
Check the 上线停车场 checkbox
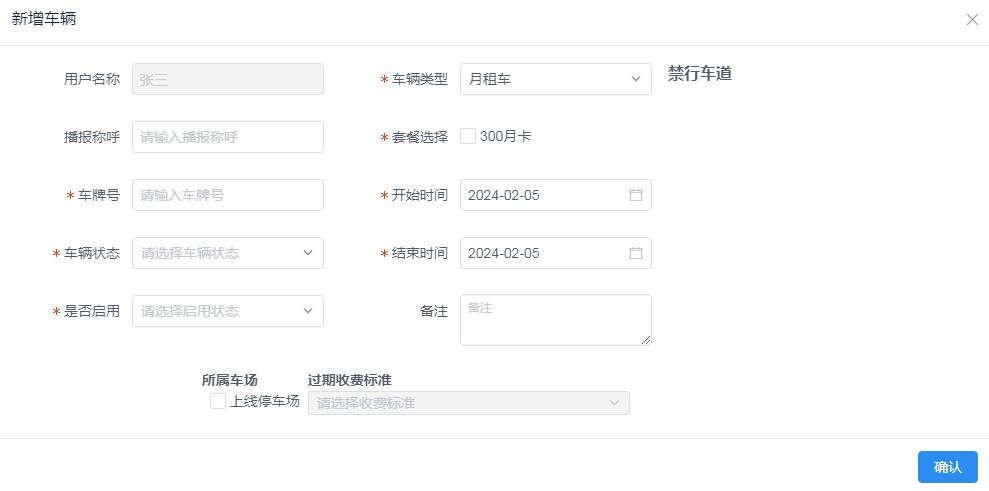pyautogui.click(x=218, y=401)
